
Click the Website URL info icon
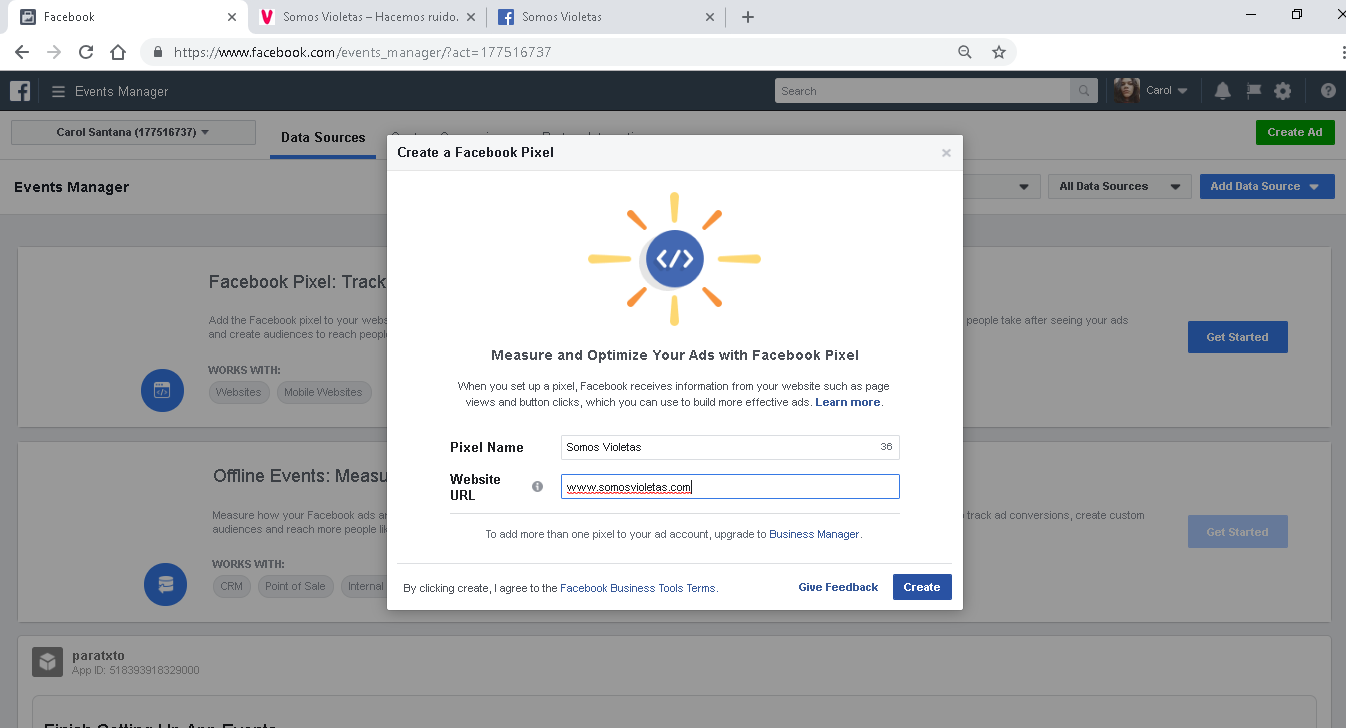point(537,486)
